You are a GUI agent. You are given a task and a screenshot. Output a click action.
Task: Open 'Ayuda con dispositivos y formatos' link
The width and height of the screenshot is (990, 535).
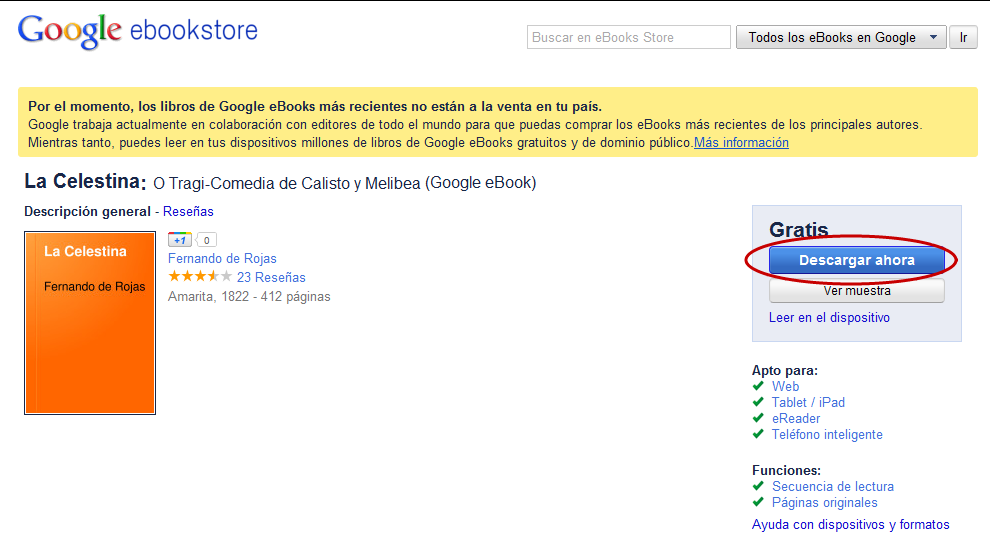click(x=850, y=525)
